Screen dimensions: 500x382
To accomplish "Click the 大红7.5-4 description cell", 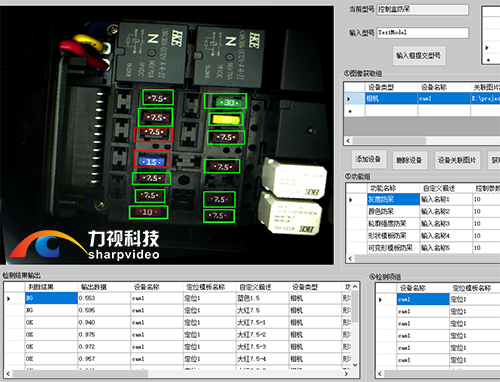I will 263,359.
